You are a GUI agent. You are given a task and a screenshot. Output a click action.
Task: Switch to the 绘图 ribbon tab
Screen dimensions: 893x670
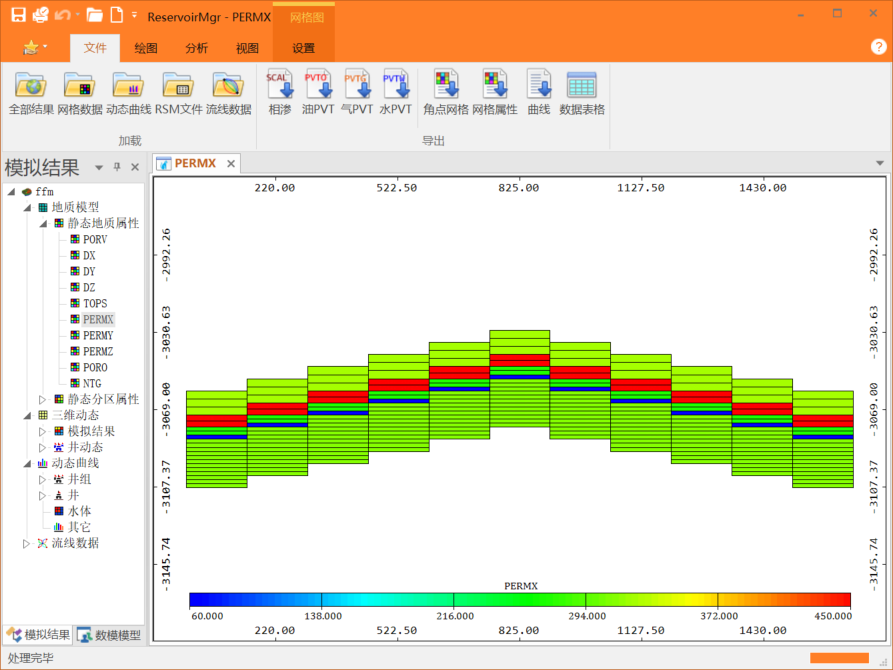[146, 48]
